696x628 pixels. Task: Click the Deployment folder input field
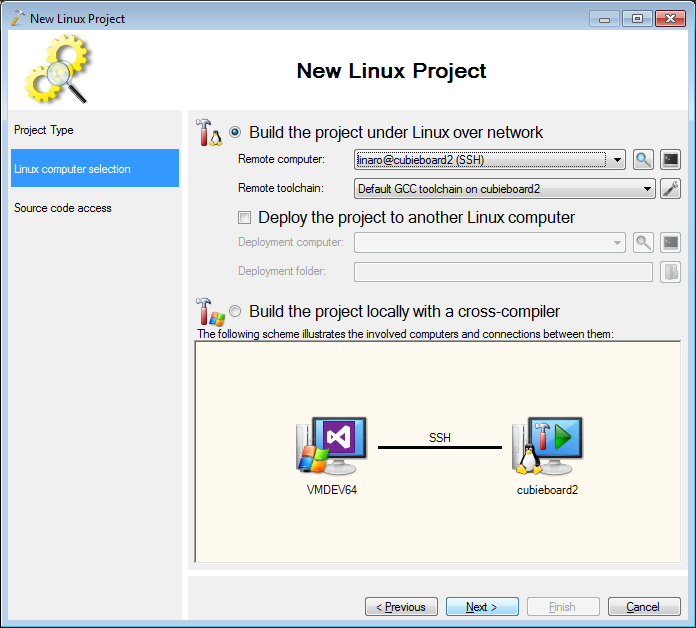(503, 272)
